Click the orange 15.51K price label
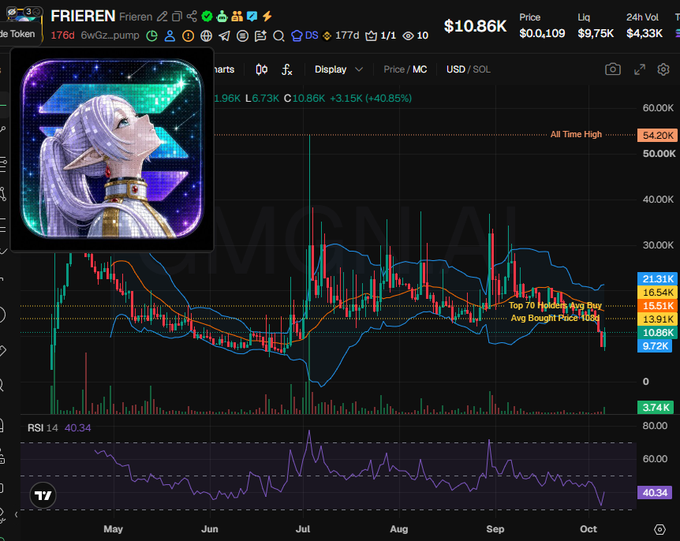Viewport: 680px width, 541px height. [x=657, y=306]
